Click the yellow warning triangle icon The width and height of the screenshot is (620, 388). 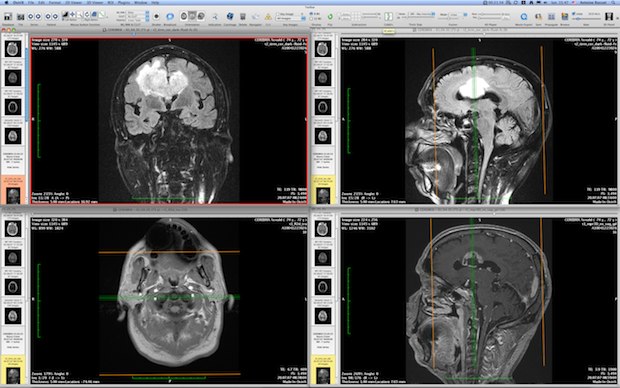[x=268, y=17]
